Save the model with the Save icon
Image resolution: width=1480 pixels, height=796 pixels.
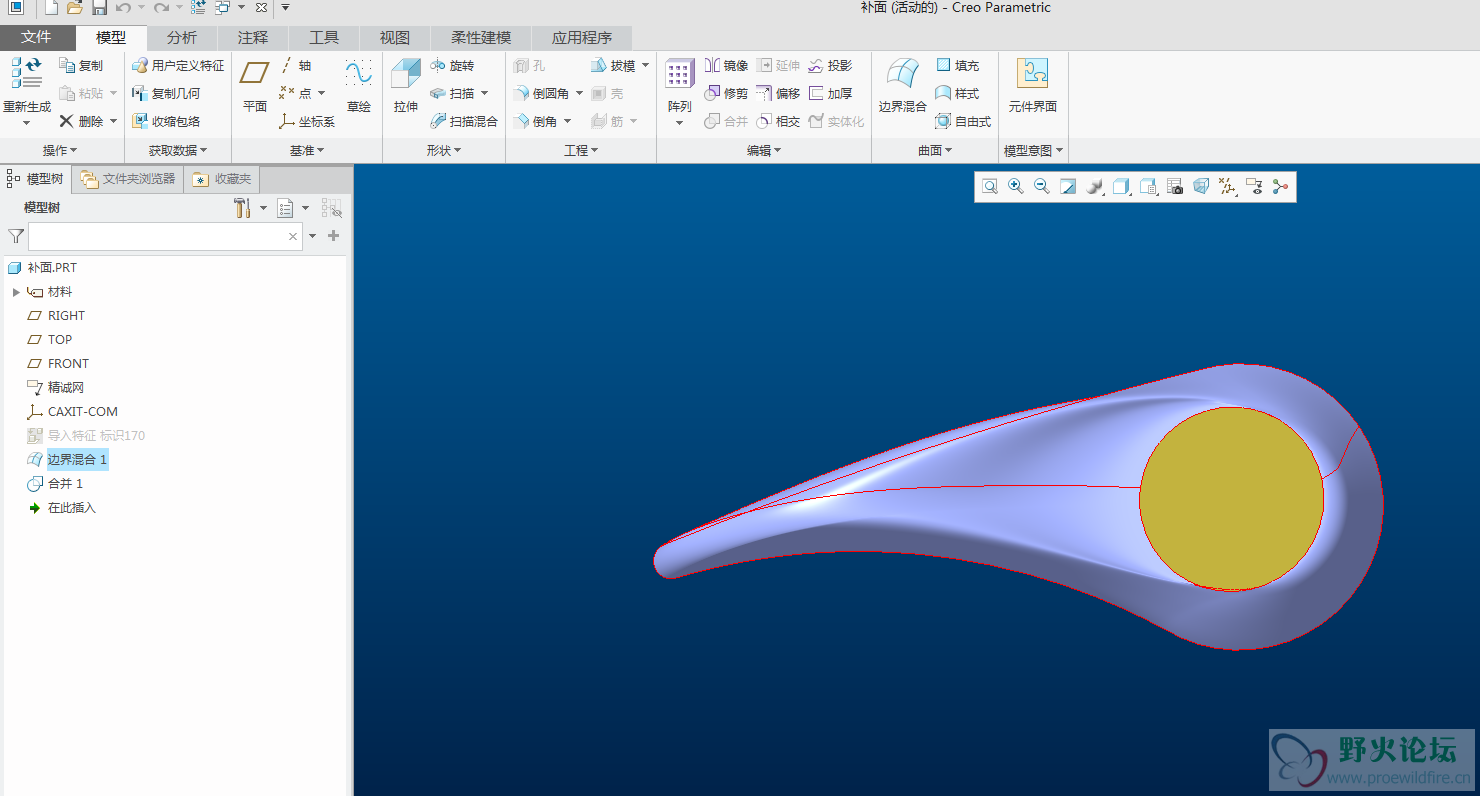pos(99,8)
